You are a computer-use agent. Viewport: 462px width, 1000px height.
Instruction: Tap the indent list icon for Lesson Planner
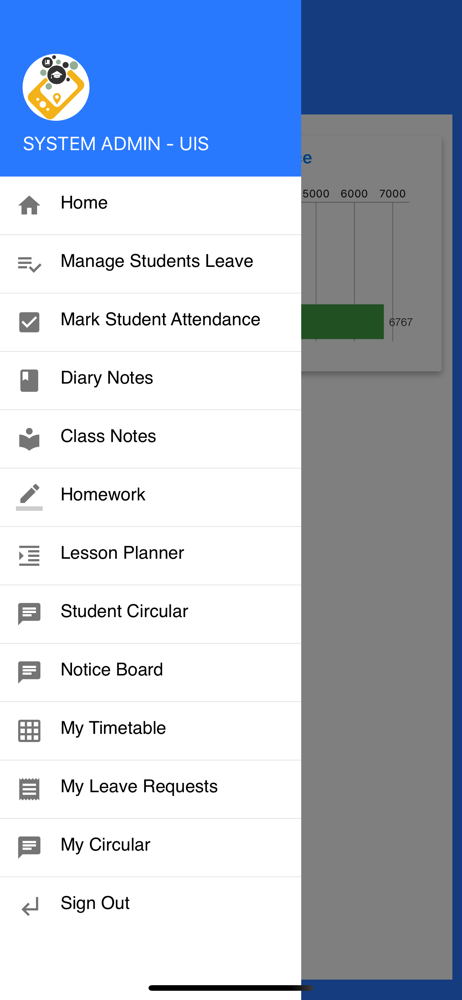point(29,556)
